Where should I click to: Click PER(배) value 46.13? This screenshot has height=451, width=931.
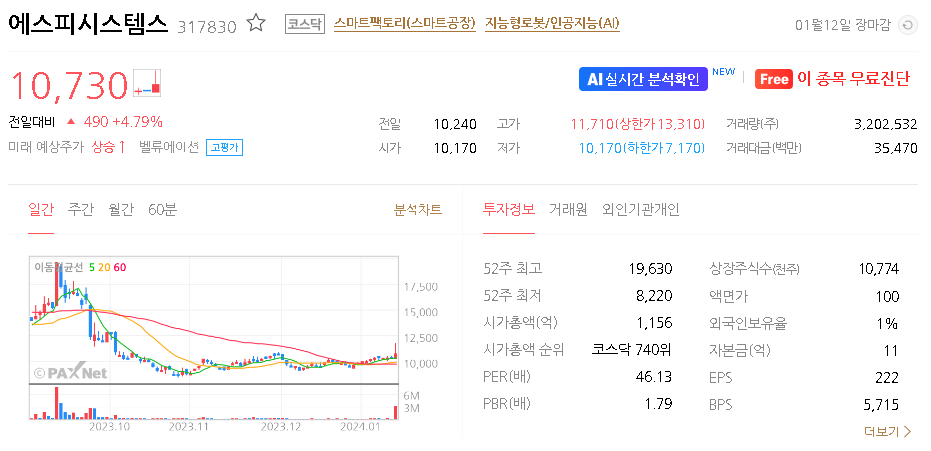tap(655, 377)
